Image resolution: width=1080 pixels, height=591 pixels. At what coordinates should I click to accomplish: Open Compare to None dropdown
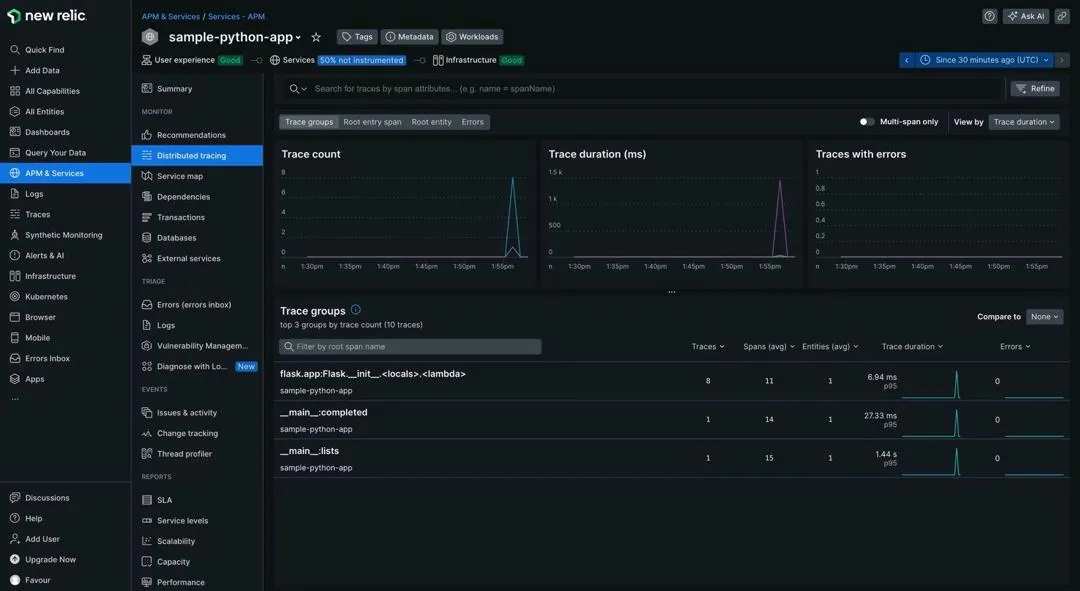[1044, 317]
